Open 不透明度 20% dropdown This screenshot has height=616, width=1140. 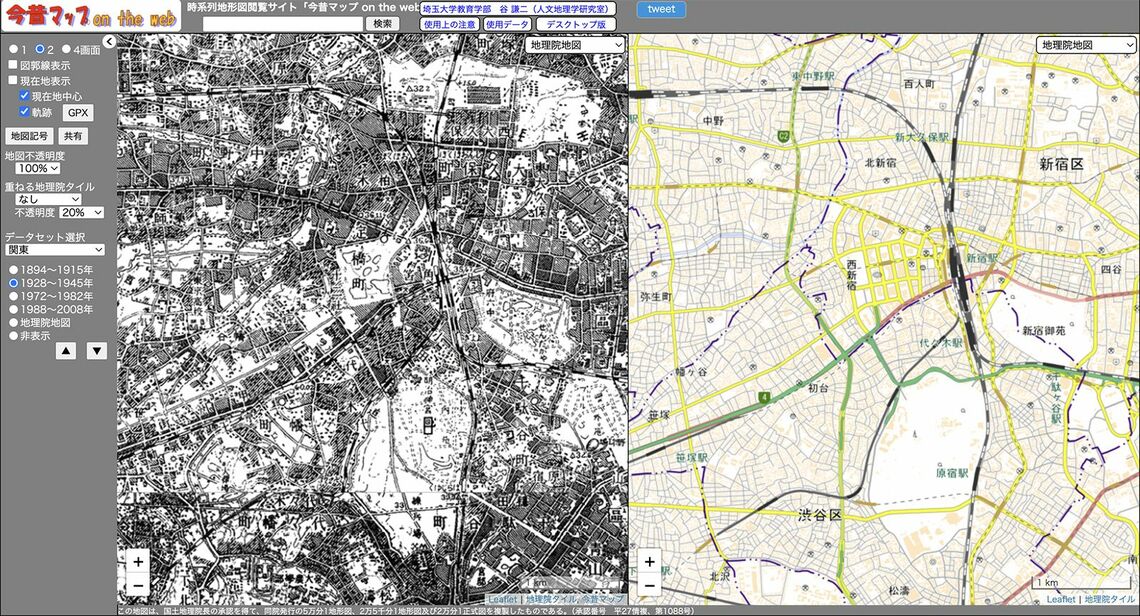click(81, 212)
